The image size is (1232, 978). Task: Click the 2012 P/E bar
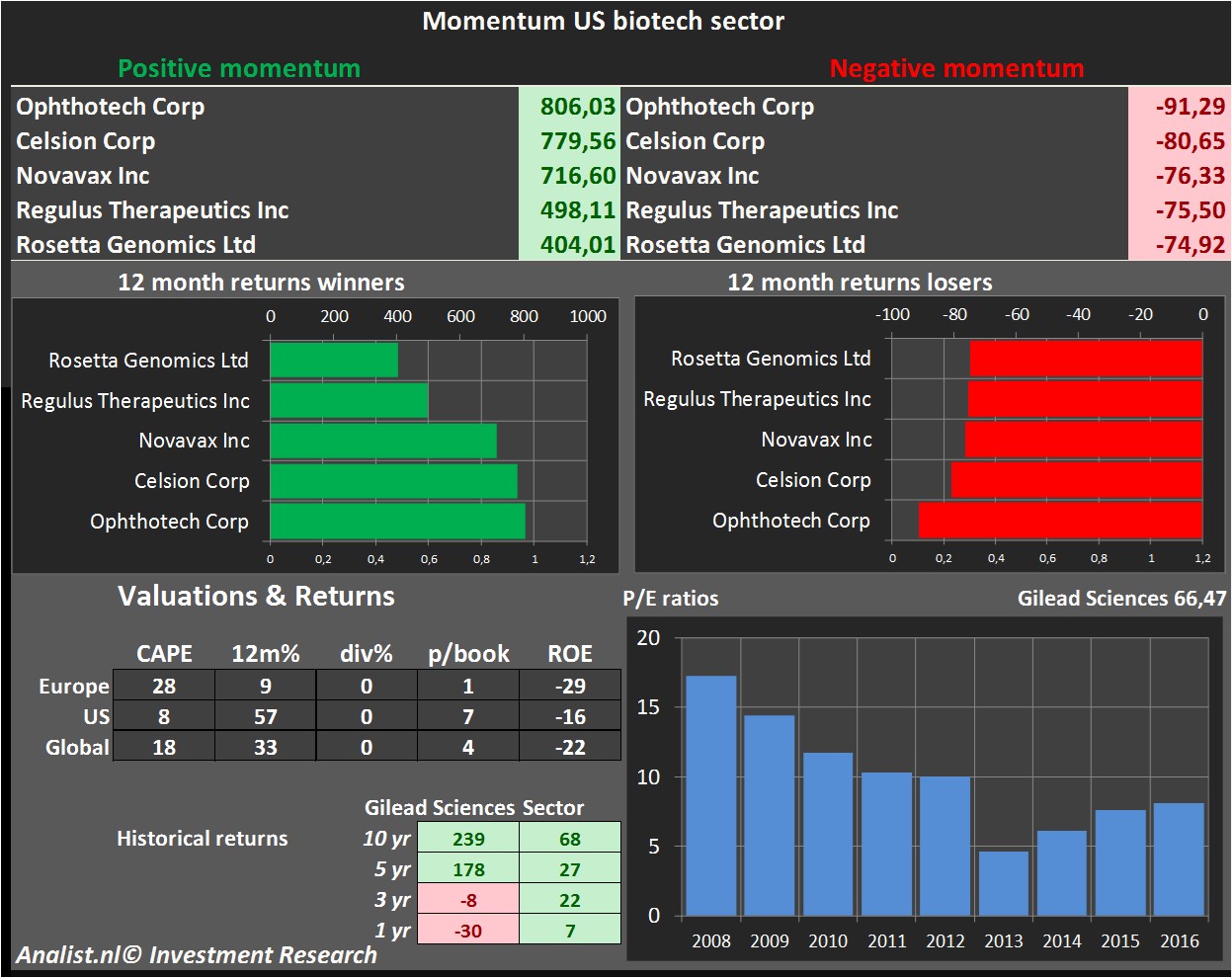(945, 846)
